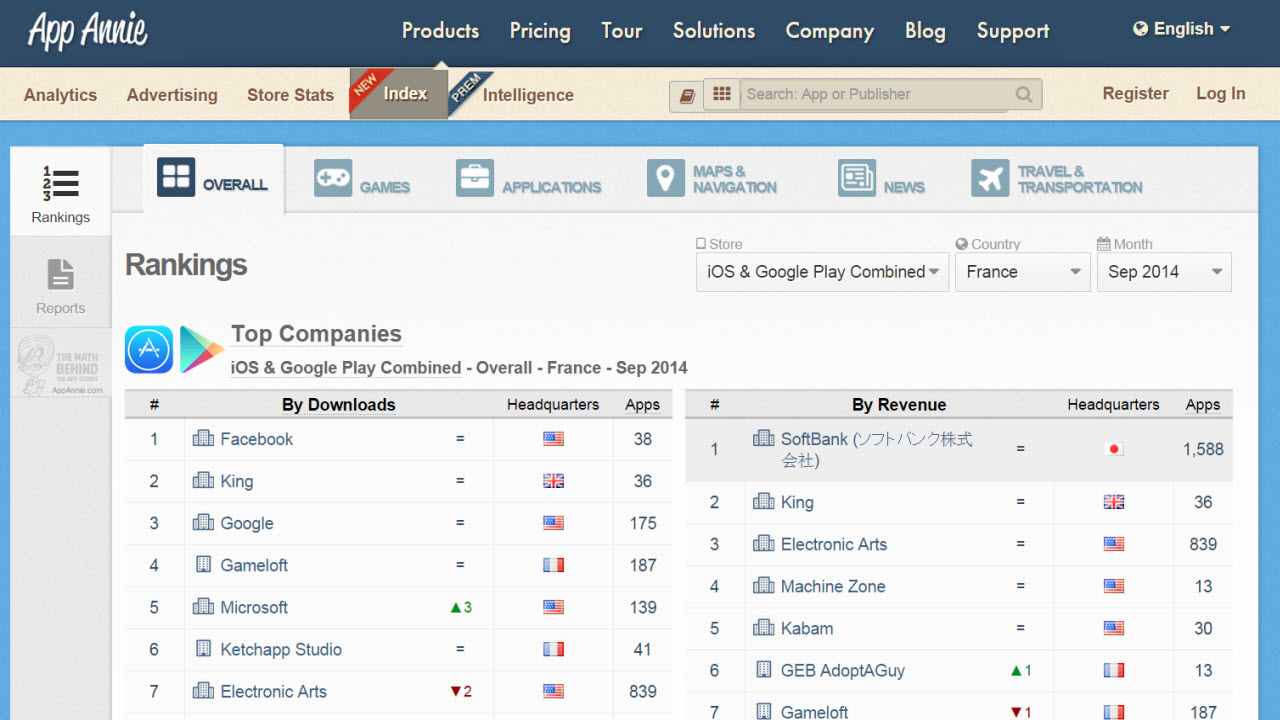This screenshot has height=720, width=1280.
Task: Switch to the Overall tab
Action: point(214,179)
